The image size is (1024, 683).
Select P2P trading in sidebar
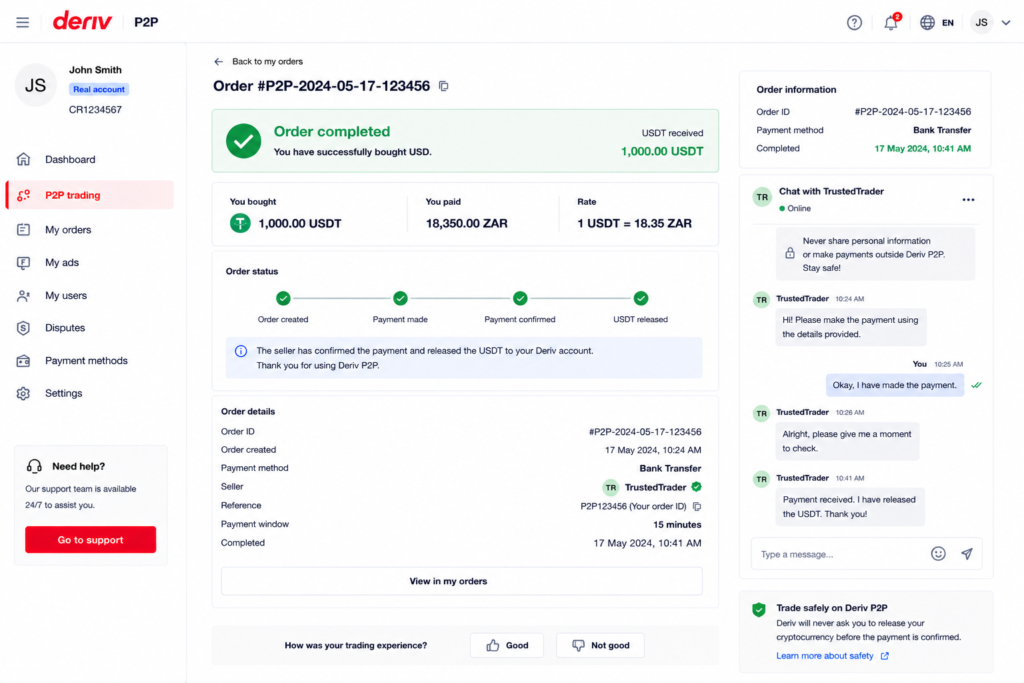click(x=89, y=195)
